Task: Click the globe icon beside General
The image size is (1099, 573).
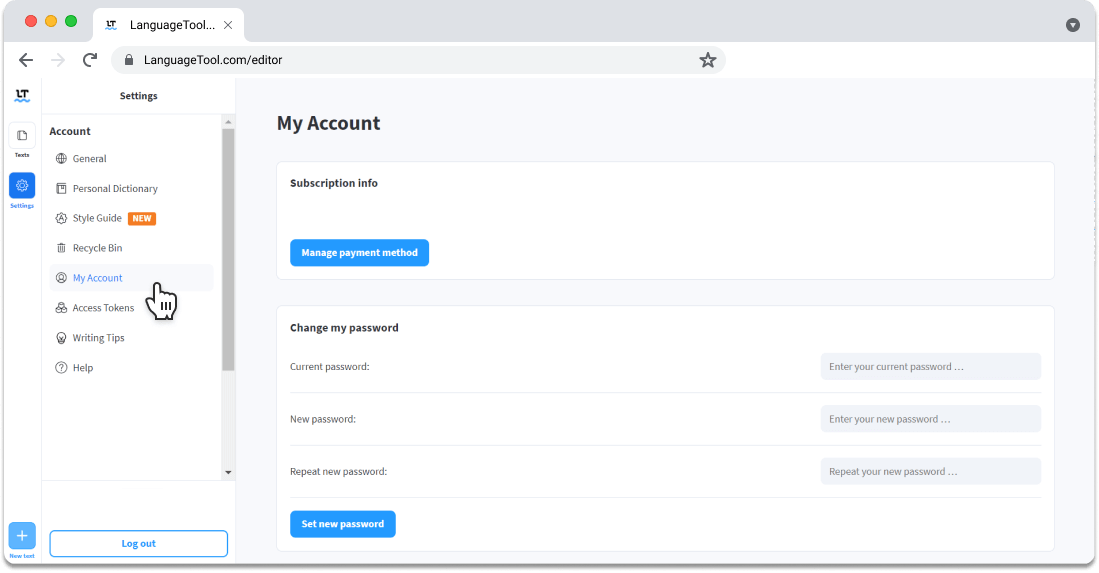Action: tap(62, 159)
